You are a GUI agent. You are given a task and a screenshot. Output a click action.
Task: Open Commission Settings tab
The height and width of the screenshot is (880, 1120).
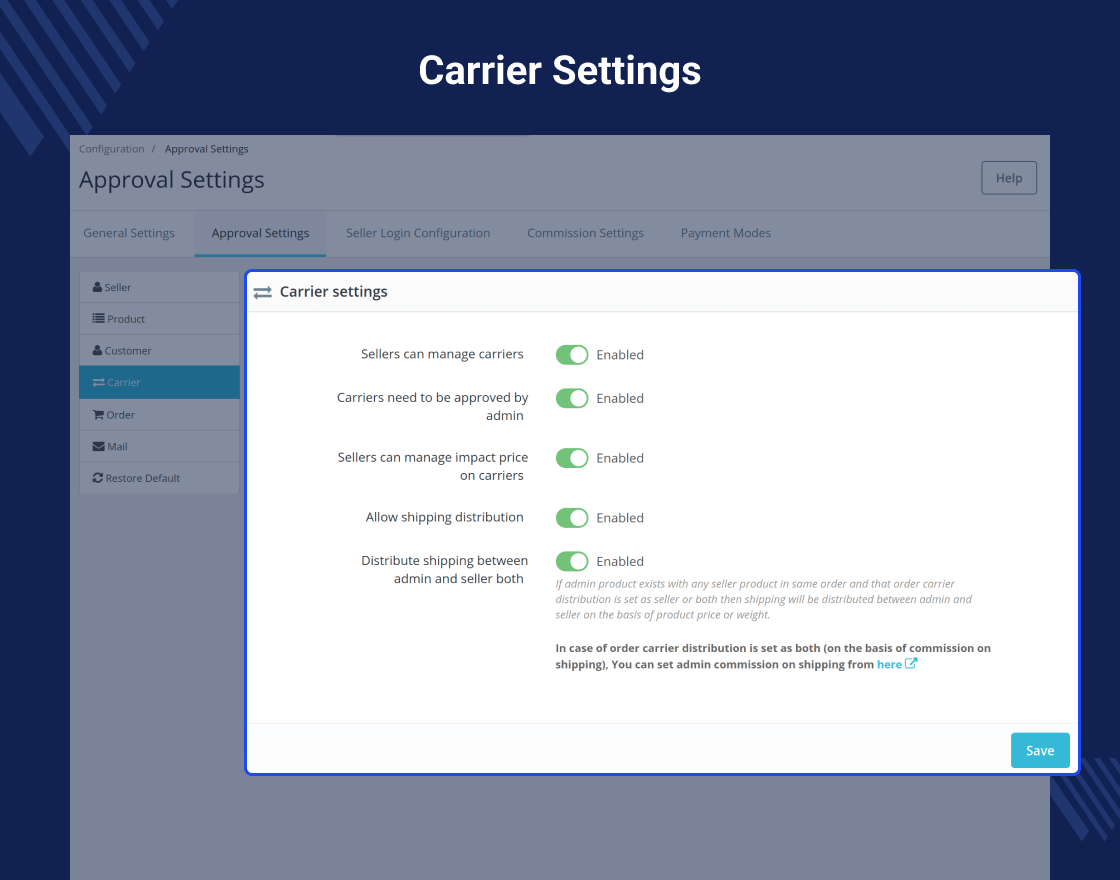point(585,233)
